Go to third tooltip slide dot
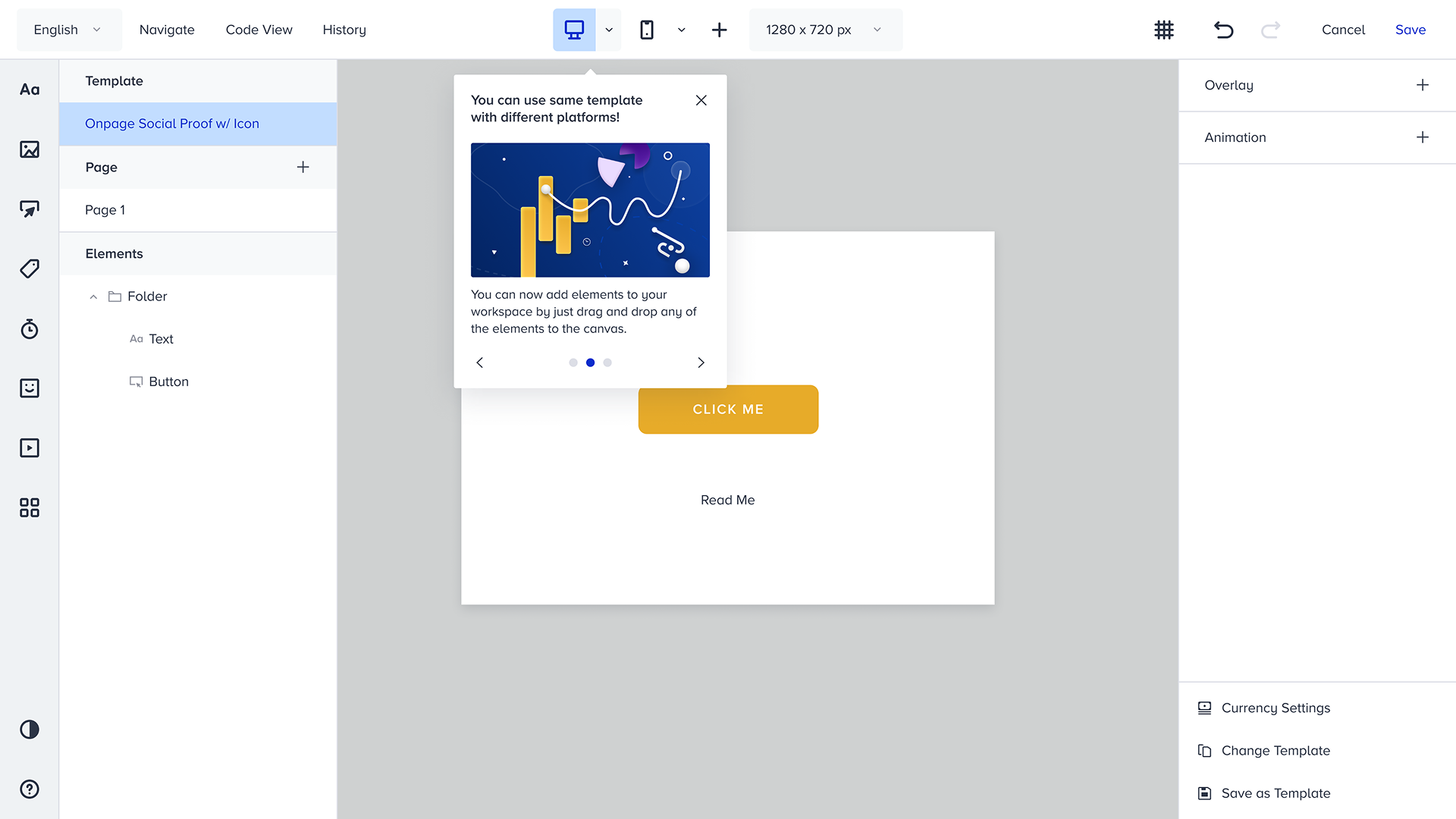 [607, 362]
